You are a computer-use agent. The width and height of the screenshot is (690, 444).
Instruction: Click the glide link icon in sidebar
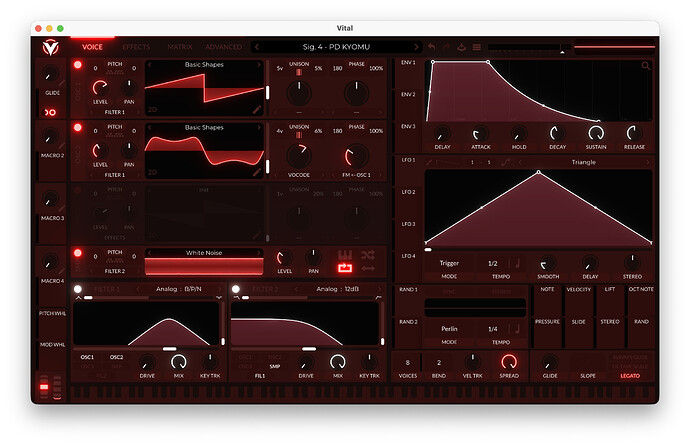[51, 112]
